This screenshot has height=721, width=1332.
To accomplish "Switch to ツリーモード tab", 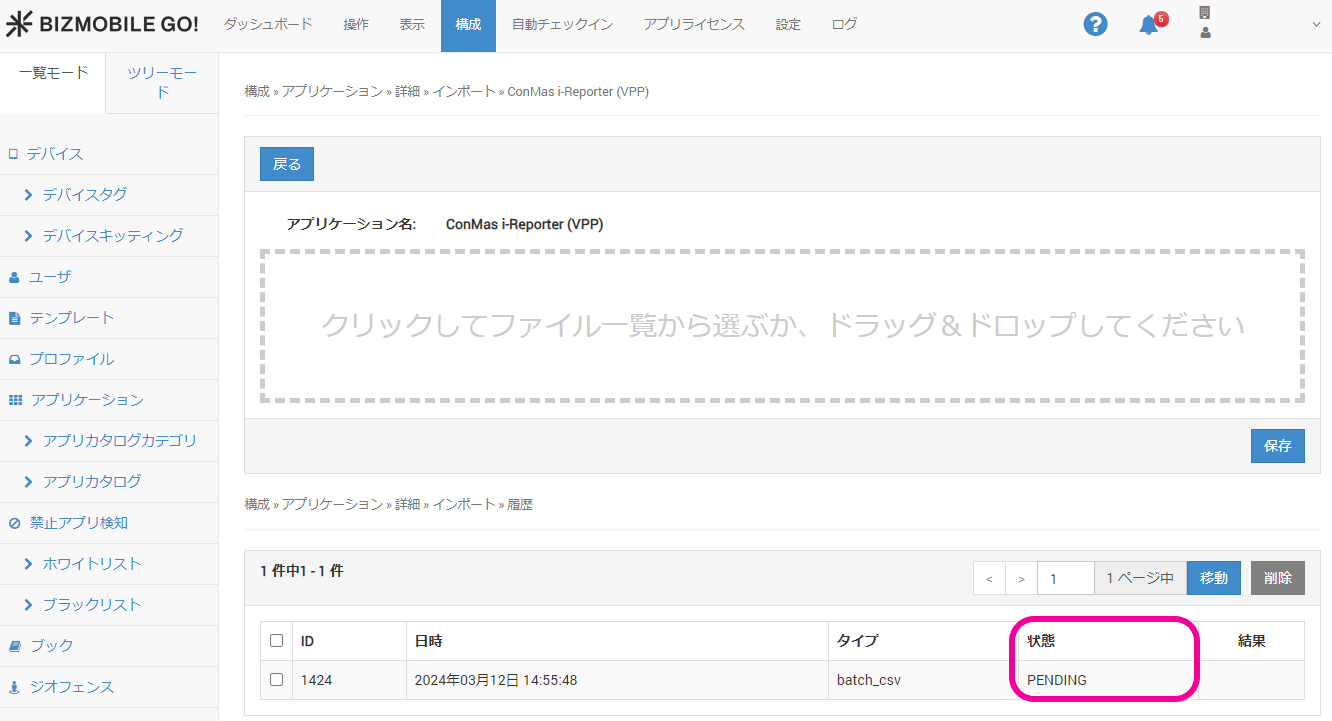I will click(x=162, y=82).
